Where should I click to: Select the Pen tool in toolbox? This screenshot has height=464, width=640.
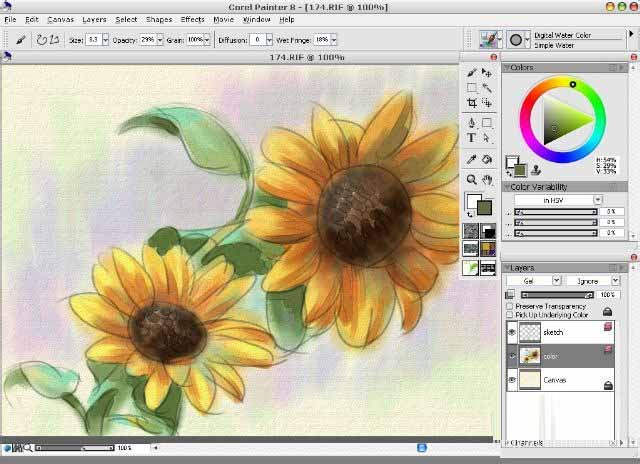472,123
